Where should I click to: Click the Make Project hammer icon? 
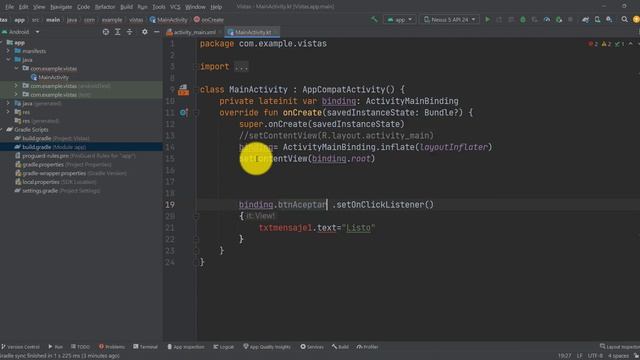[x=374, y=20]
